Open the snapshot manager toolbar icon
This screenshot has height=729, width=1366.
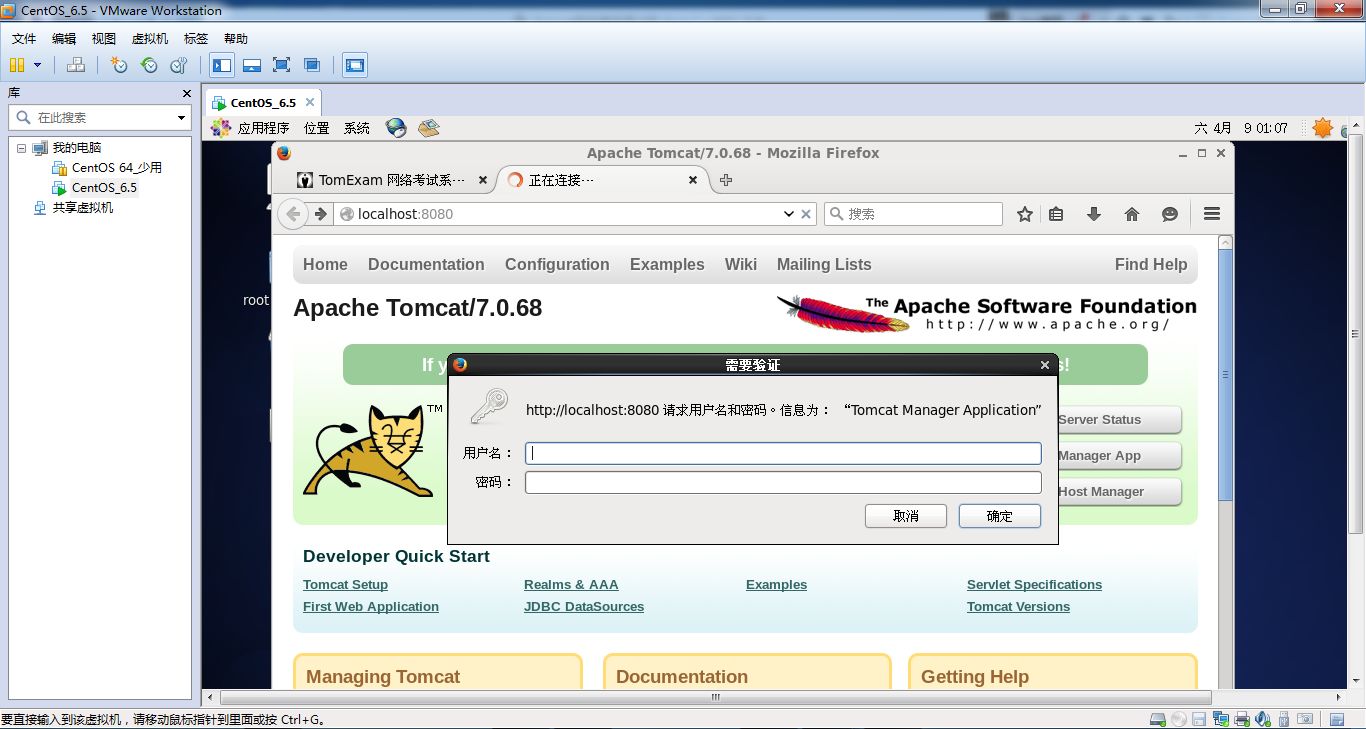tap(179, 65)
